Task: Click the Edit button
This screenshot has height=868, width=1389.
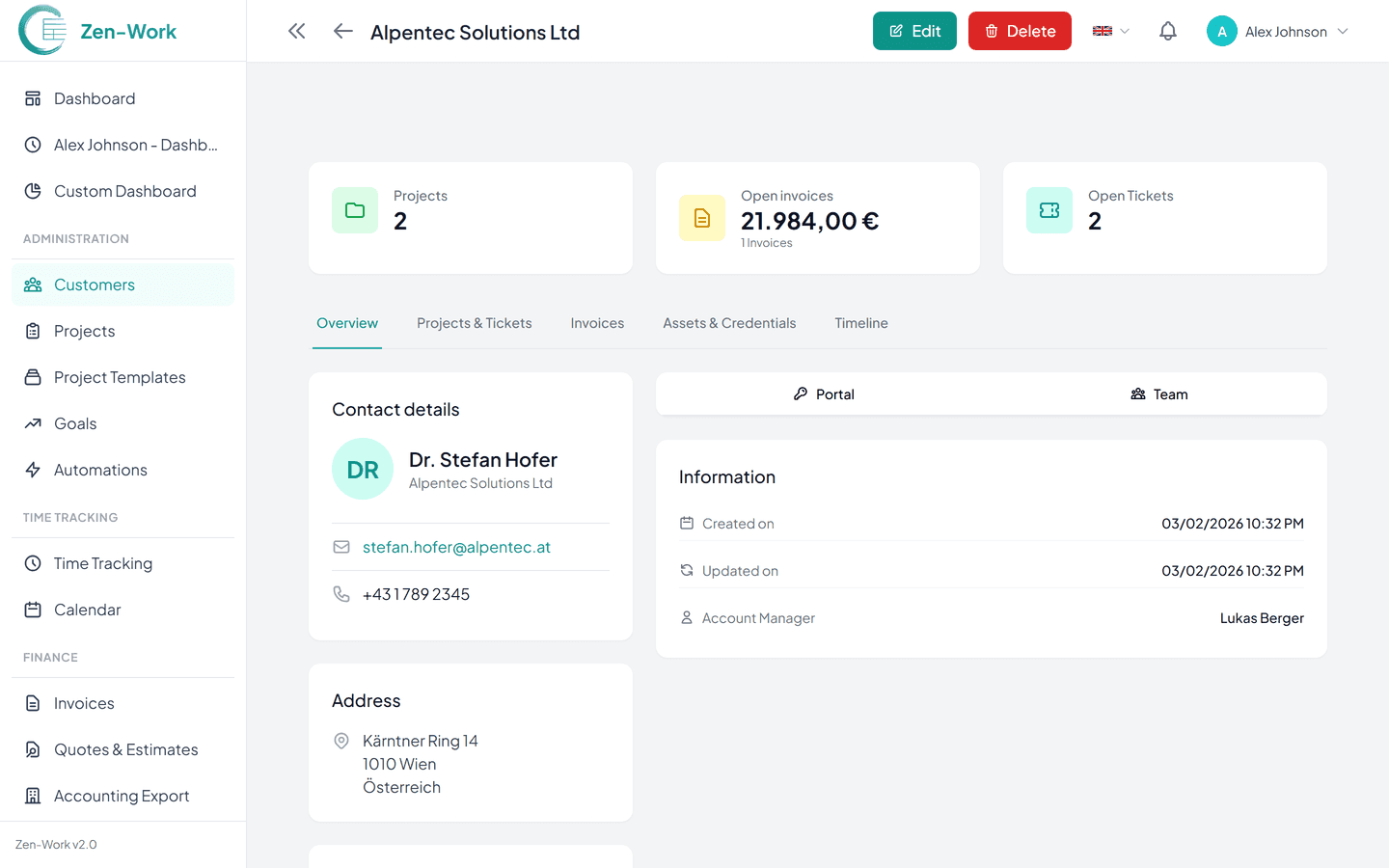Action: [x=913, y=31]
